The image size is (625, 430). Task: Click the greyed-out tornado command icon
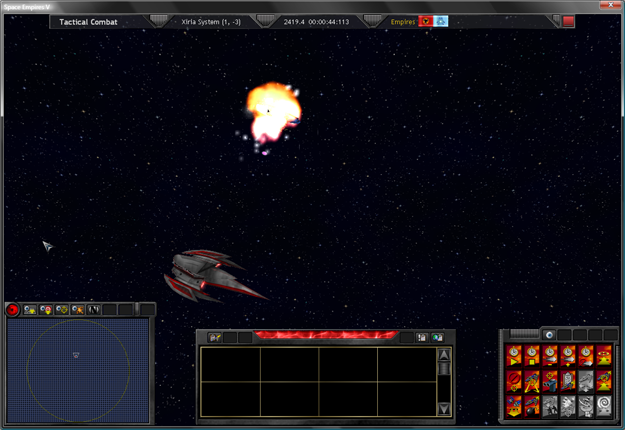click(586, 406)
